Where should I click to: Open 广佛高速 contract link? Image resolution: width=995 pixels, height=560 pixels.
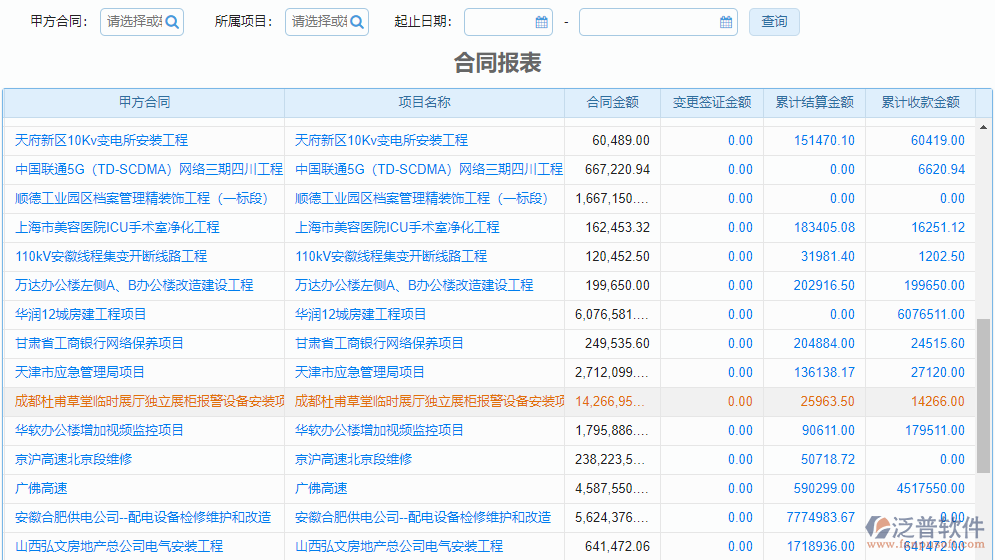click(41, 489)
